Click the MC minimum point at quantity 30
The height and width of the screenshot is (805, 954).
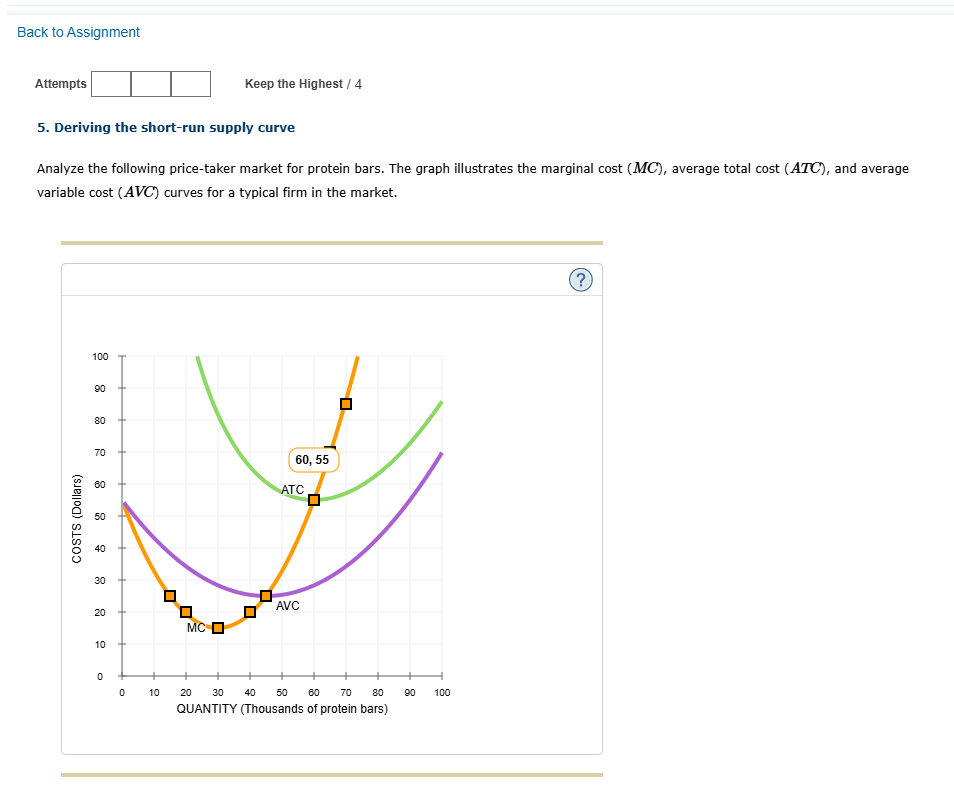click(218, 628)
